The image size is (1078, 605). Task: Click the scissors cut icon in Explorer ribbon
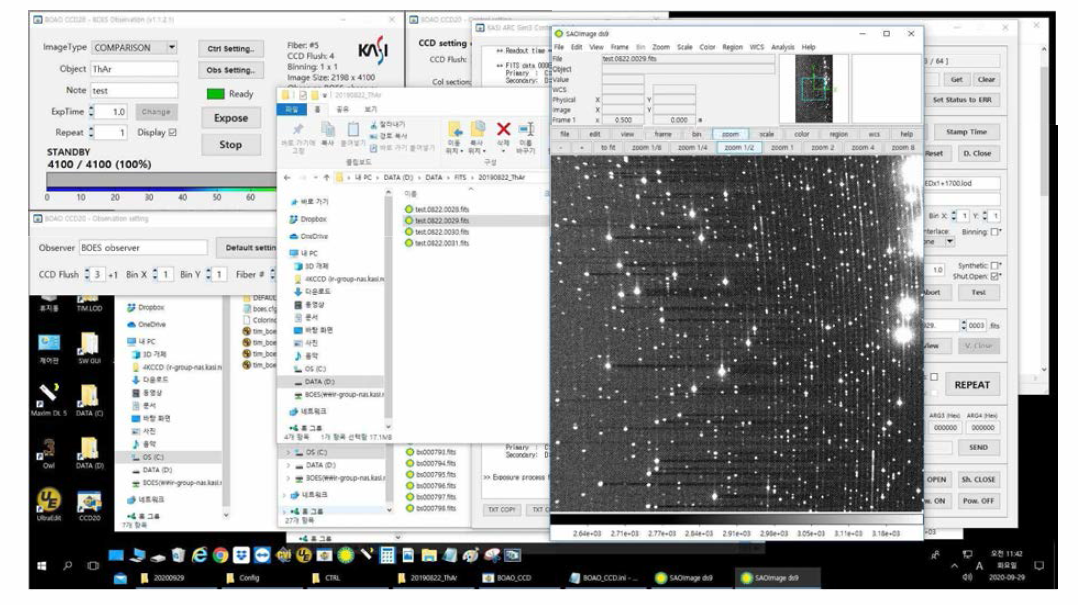pos(374,125)
